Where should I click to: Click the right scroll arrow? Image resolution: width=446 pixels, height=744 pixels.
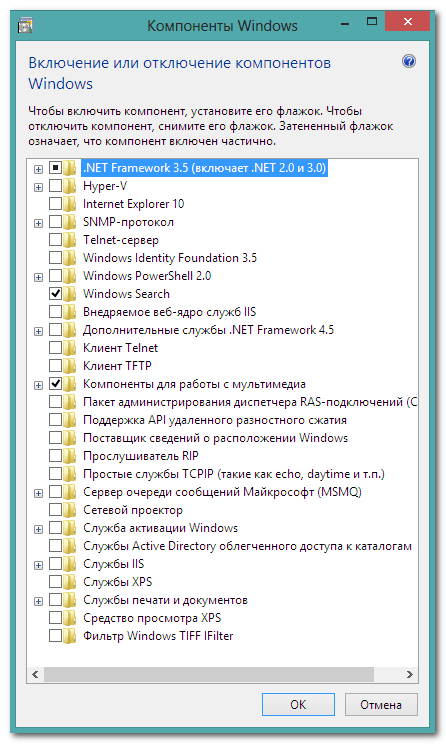(x=410, y=674)
